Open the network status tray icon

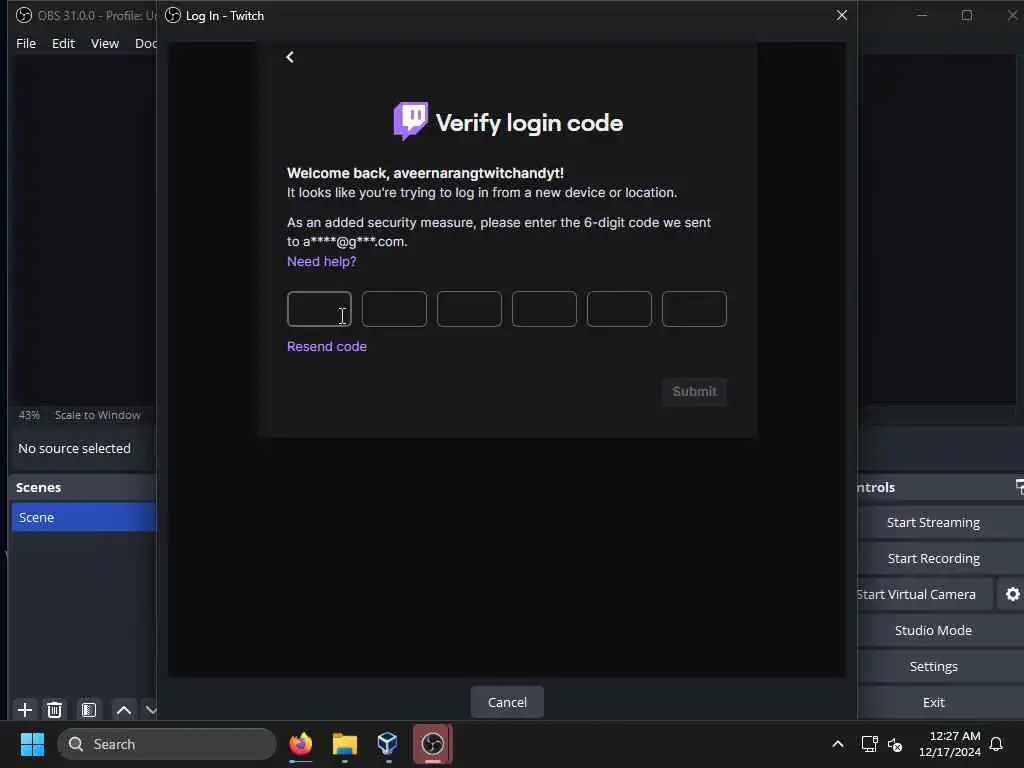point(869,744)
